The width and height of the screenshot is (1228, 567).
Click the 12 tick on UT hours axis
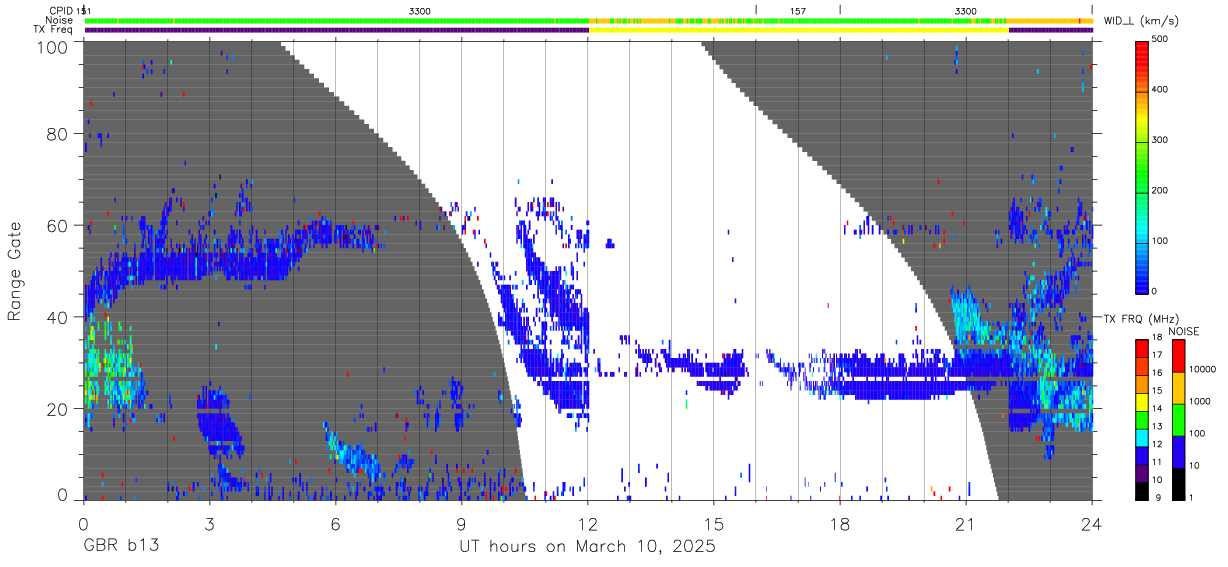(x=588, y=523)
